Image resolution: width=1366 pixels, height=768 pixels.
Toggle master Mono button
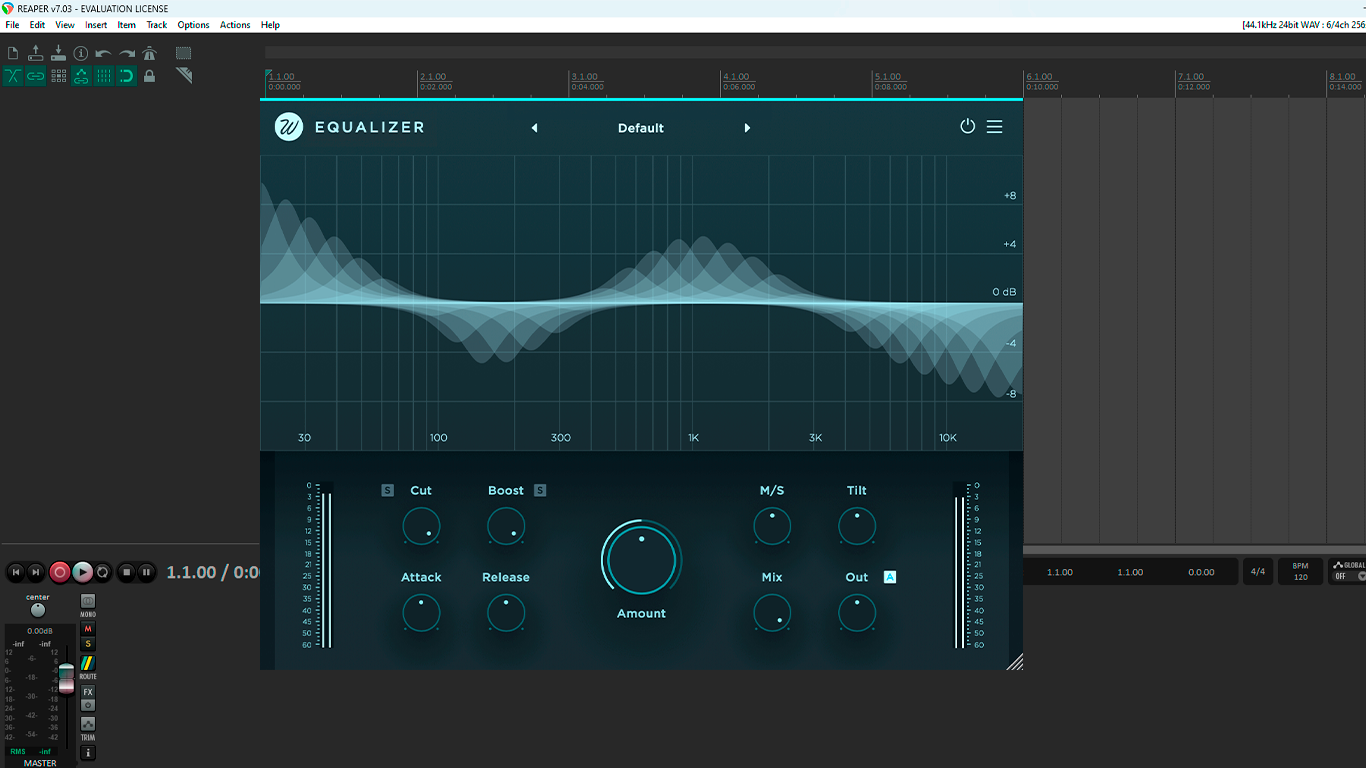click(x=88, y=602)
